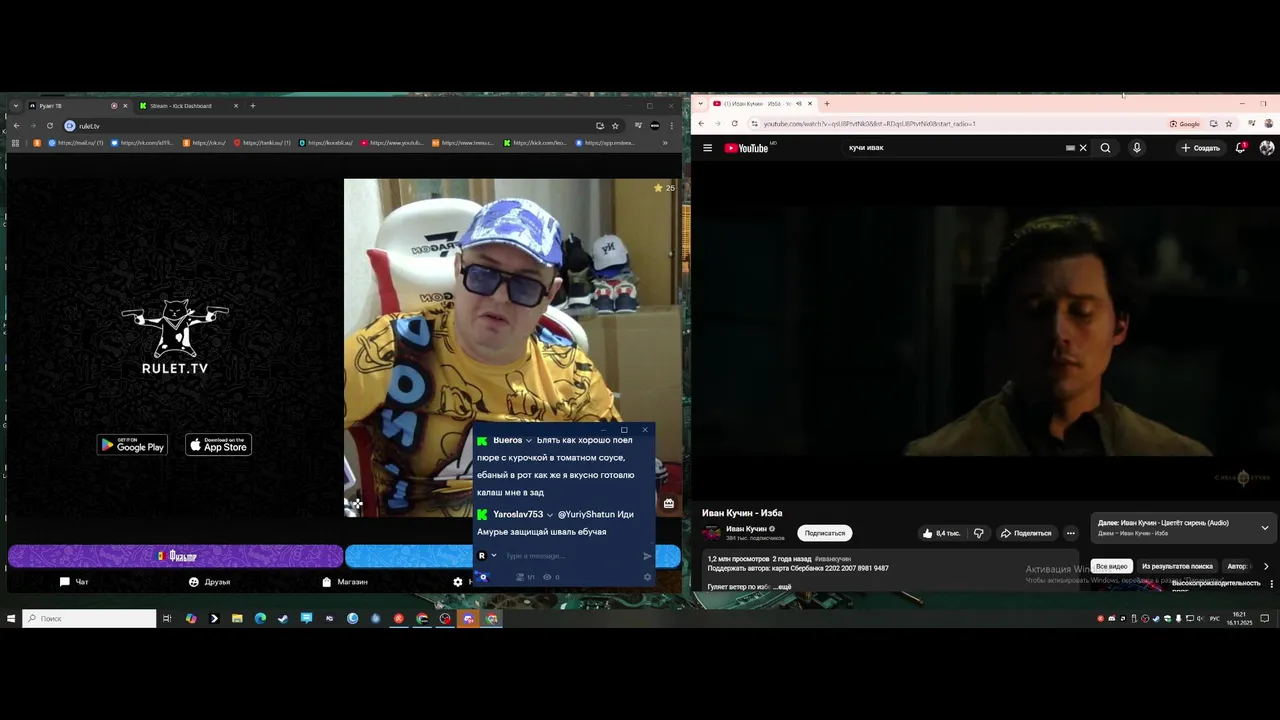Open YouTube account avatar menu
Screen dimensions: 1280x720
coord(1267,148)
